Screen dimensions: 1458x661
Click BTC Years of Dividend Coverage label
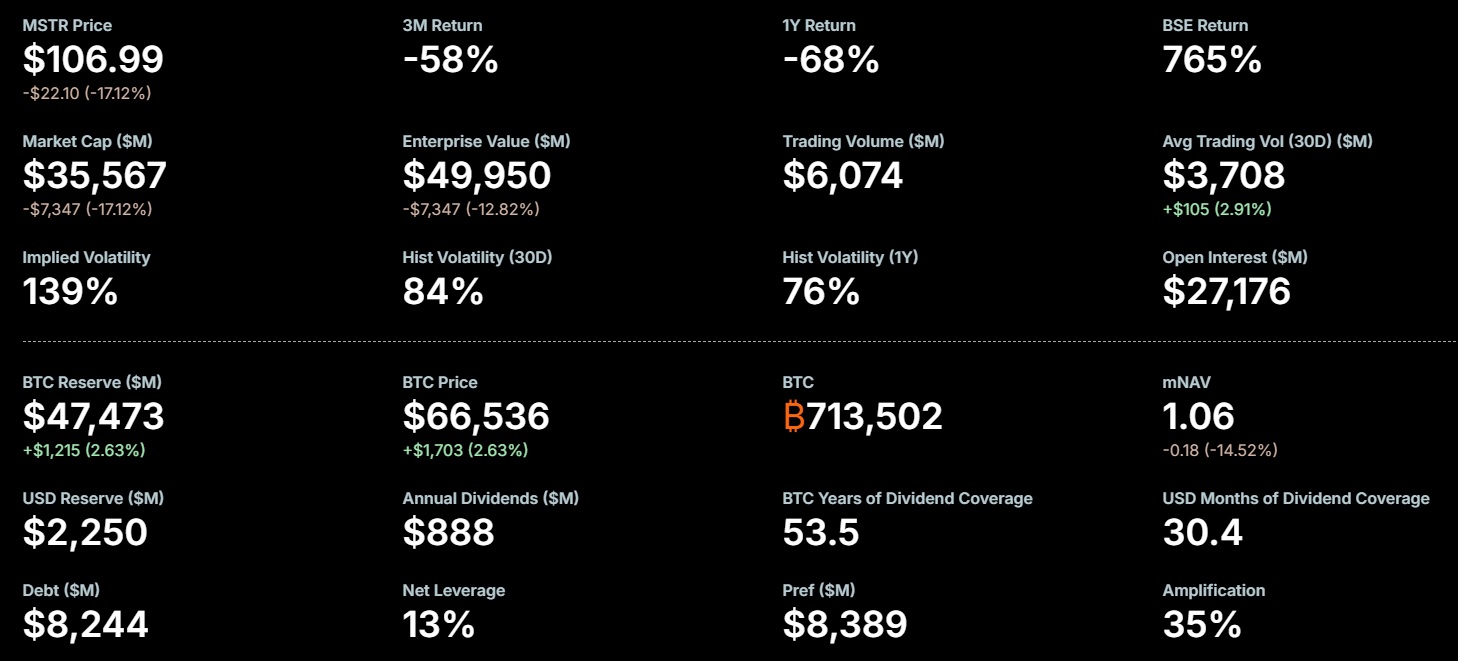(x=907, y=498)
